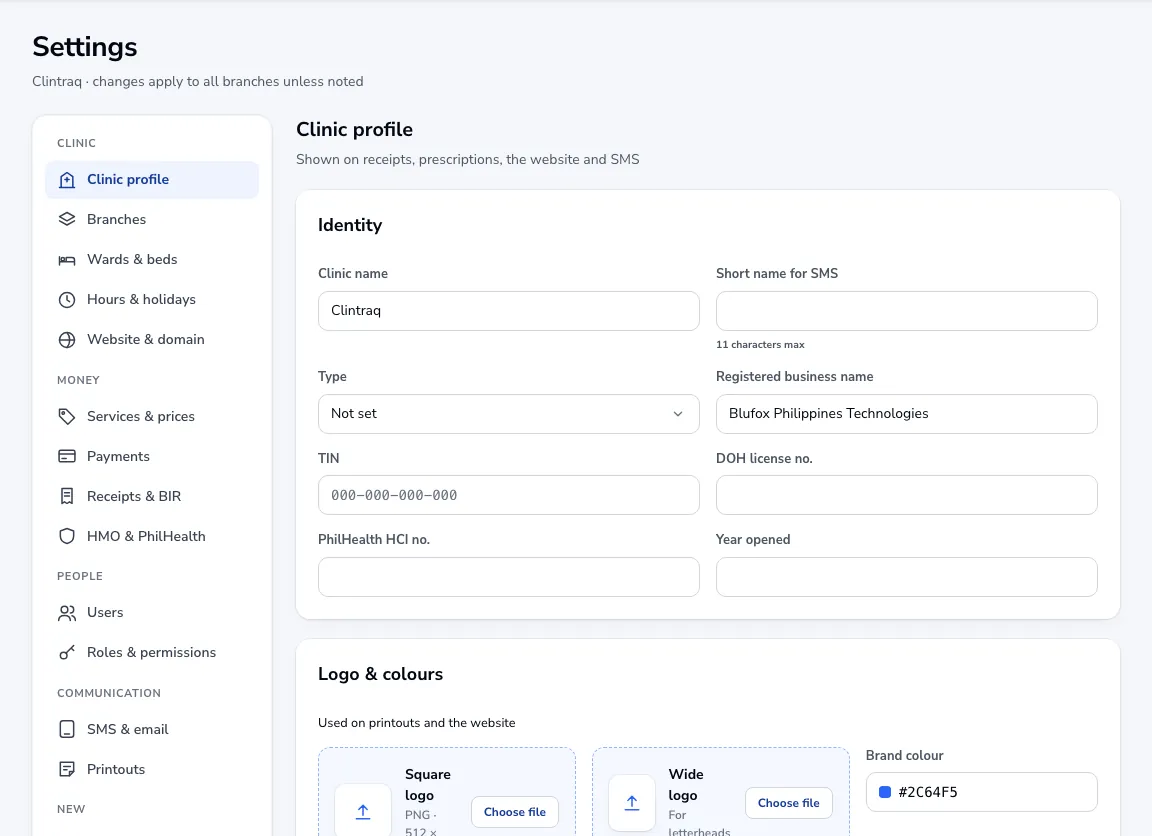Screen dimensions: 1152x836
Task: Click the 'Logo & colours' heading
Action: (380, 674)
